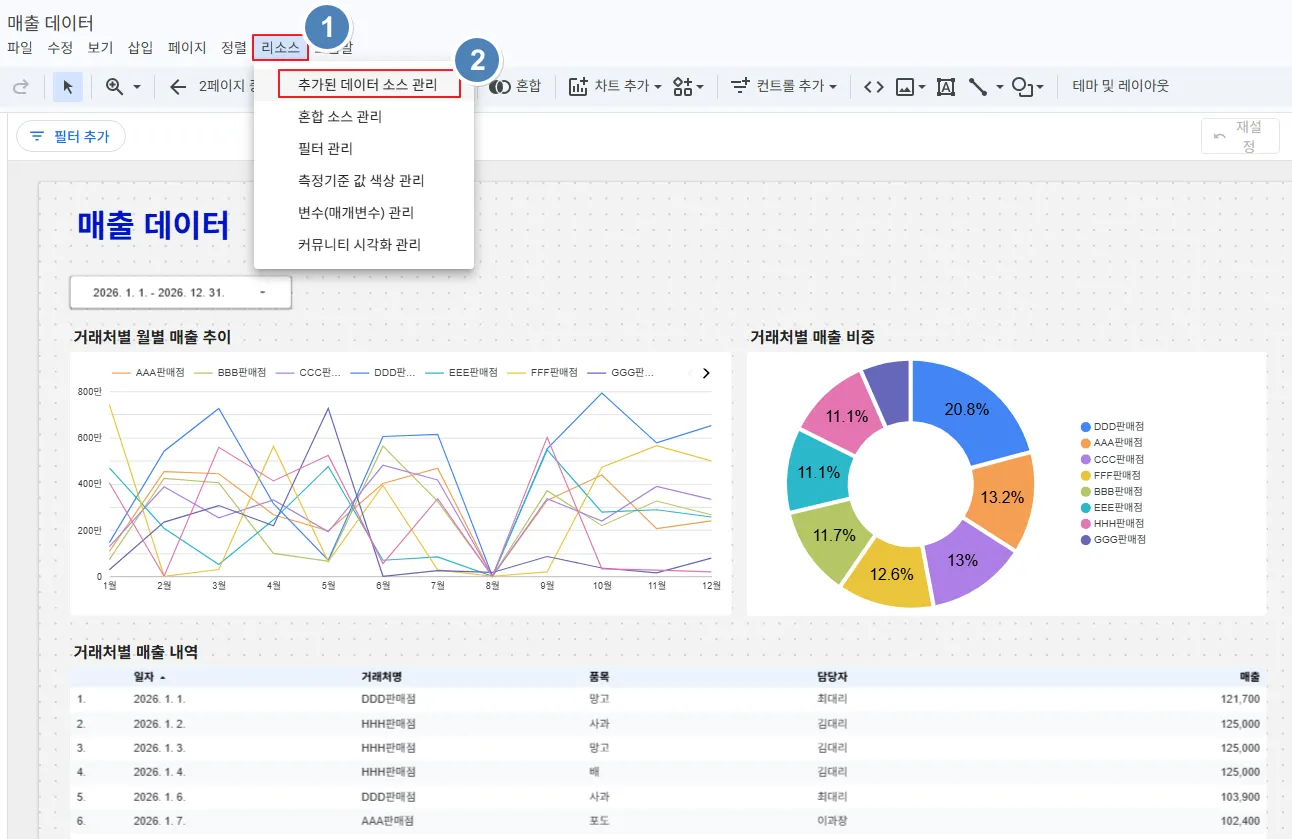The width and height of the screenshot is (1292, 839).
Task: Click AAA판매점 in line chart legend
Action: (160, 373)
